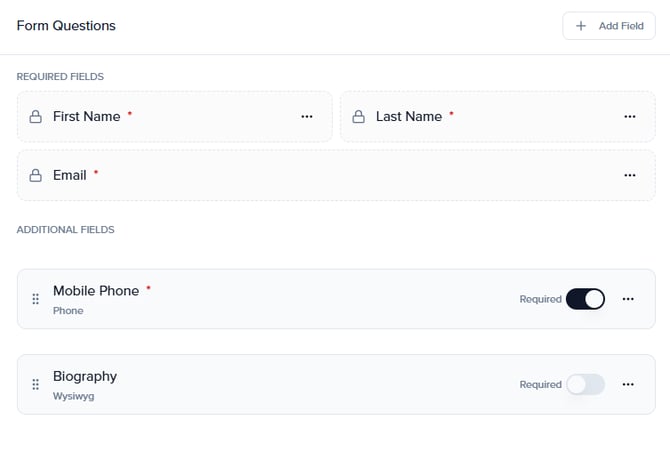Screen dimensions: 670x452
Task: Click the Add Field button
Action: (x=609, y=26)
